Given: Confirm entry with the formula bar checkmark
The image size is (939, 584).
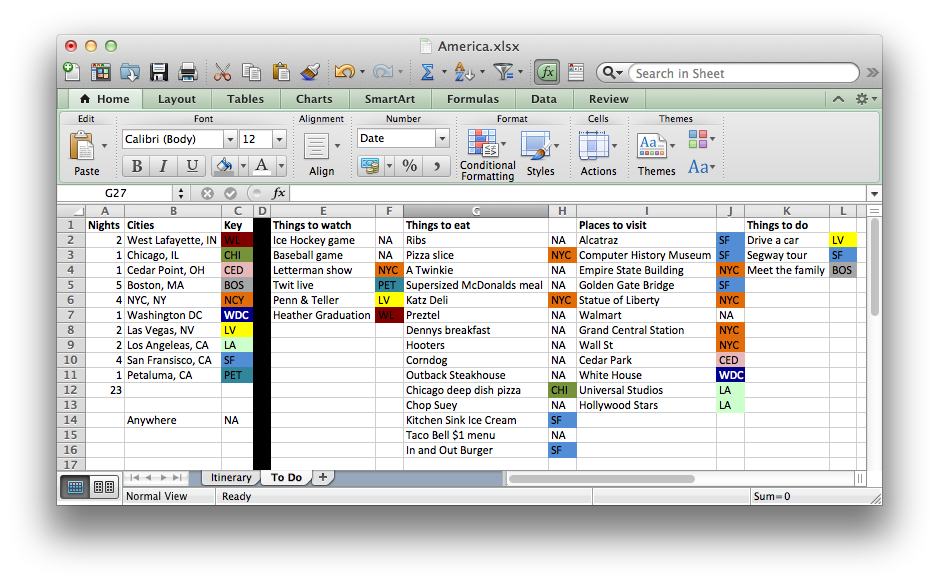Looking at the screenshot, I should 231,193.
